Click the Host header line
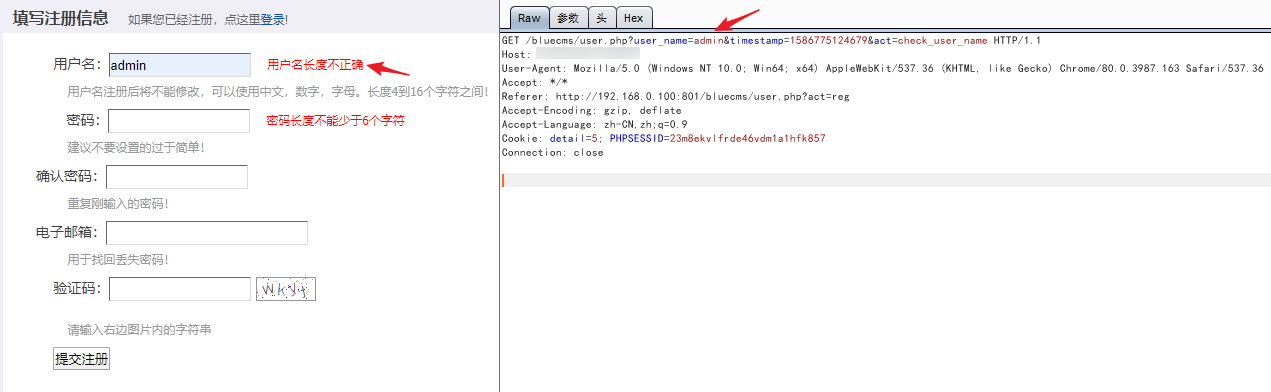Image resolution: width=1271 pixels, height=392 pixels. [x=570, y=54]
